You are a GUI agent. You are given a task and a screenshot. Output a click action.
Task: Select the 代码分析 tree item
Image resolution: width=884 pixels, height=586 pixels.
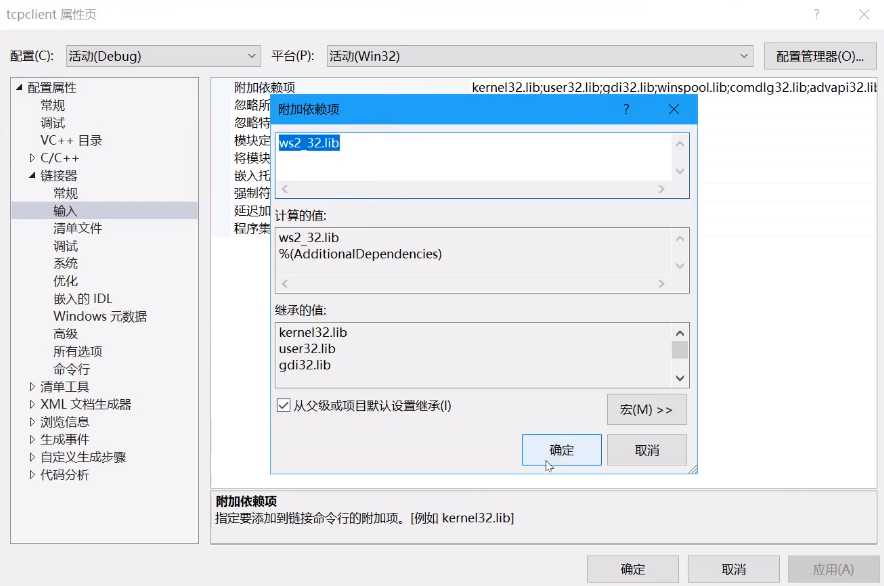click(x=66, y=473)
